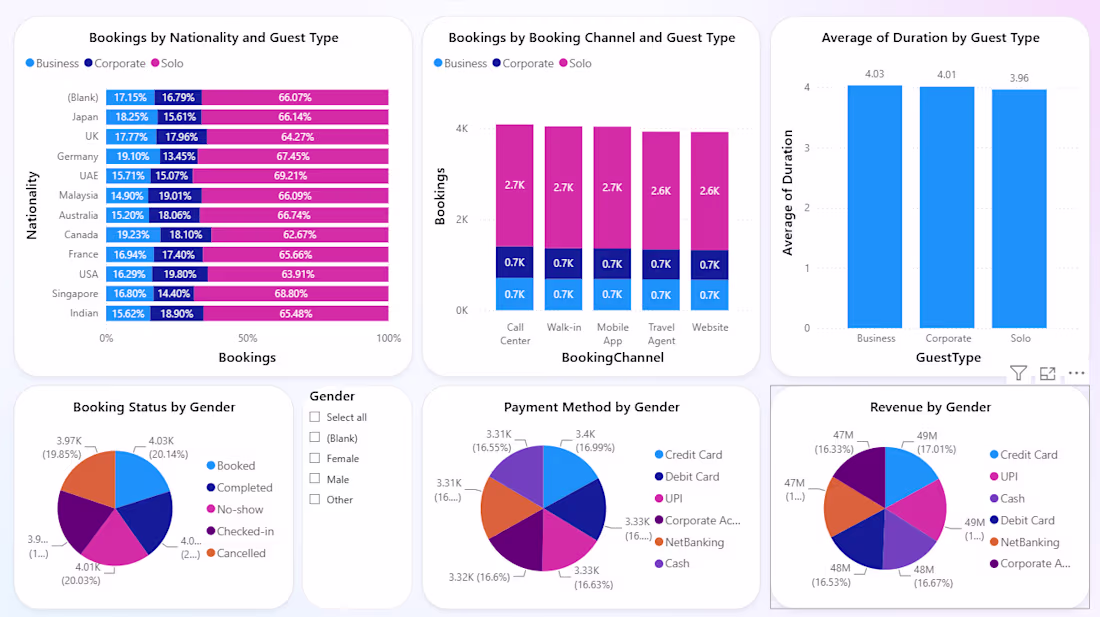Click the Payment Method by Gender title

tap(591, 407)
